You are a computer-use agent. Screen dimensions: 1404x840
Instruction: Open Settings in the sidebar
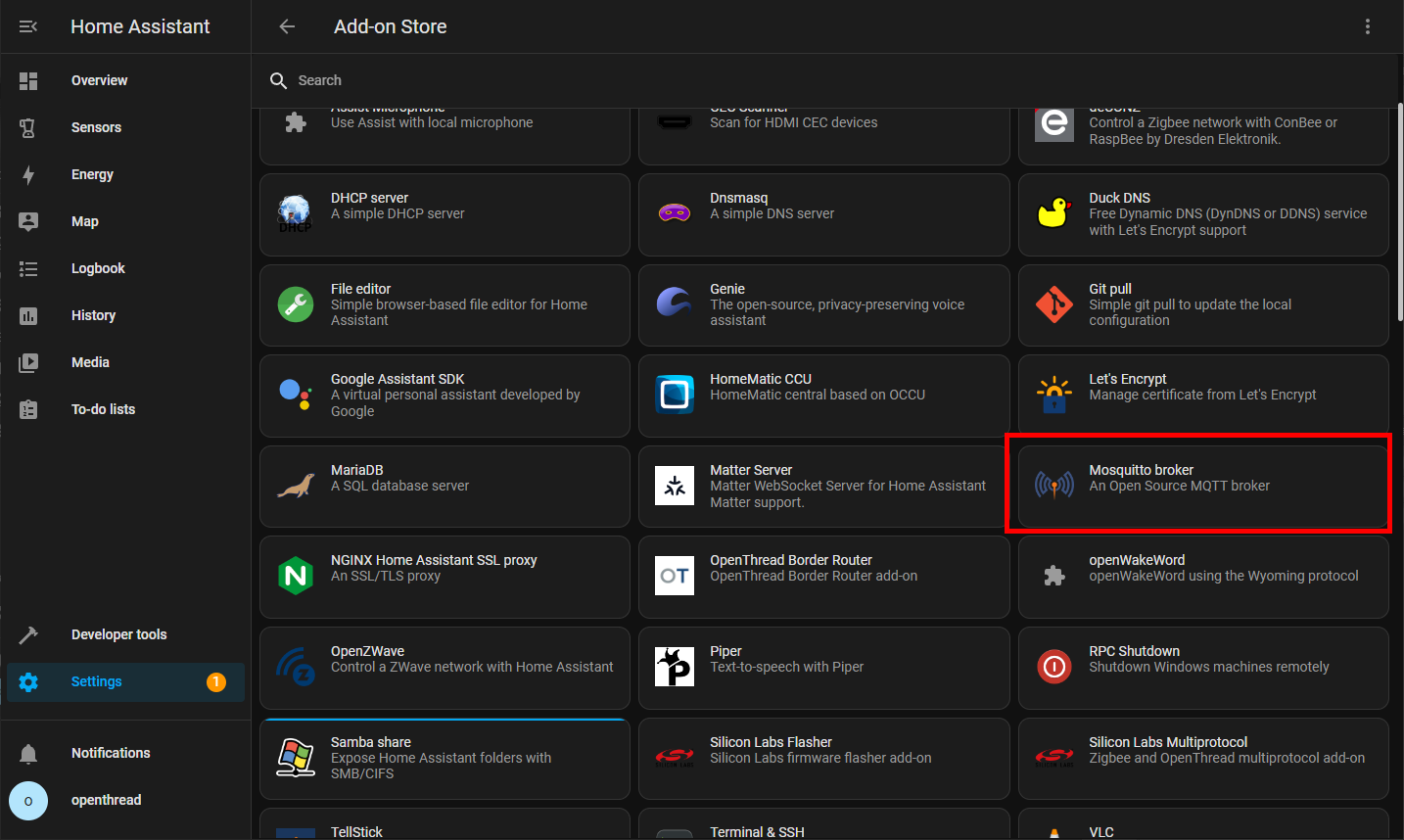96,681
